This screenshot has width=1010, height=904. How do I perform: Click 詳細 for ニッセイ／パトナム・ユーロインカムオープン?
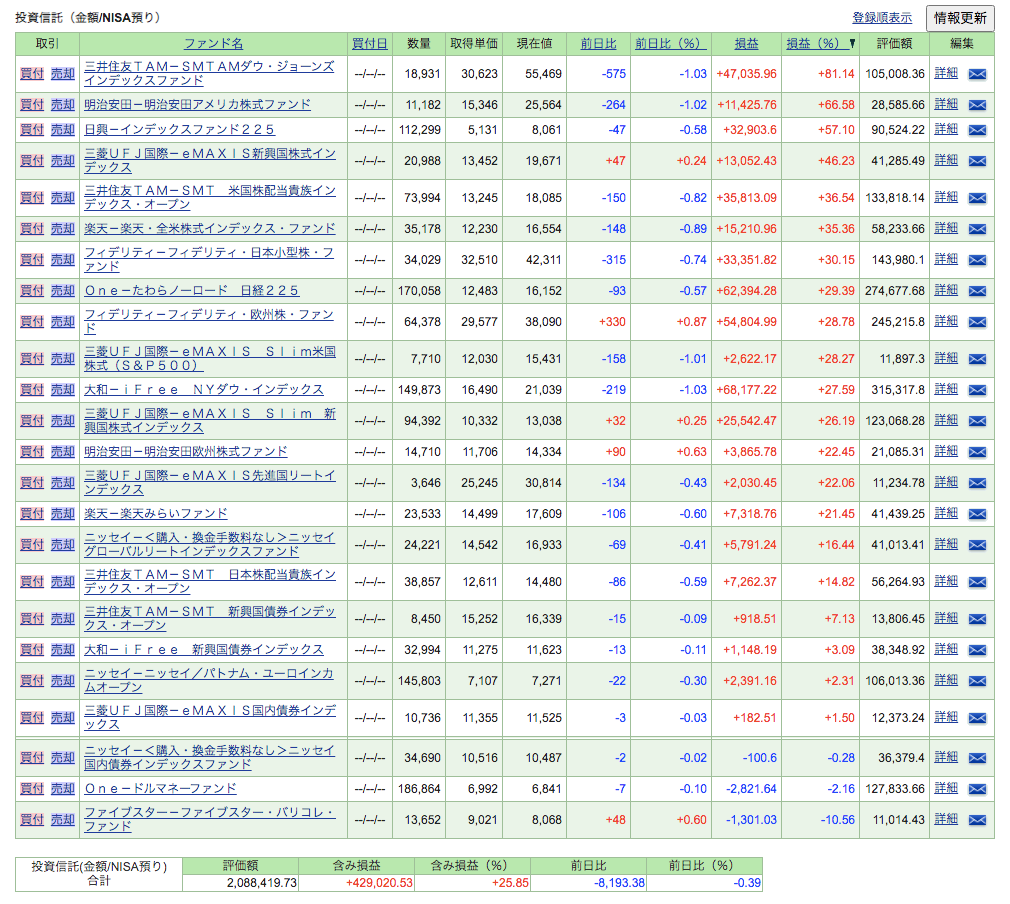946,680
